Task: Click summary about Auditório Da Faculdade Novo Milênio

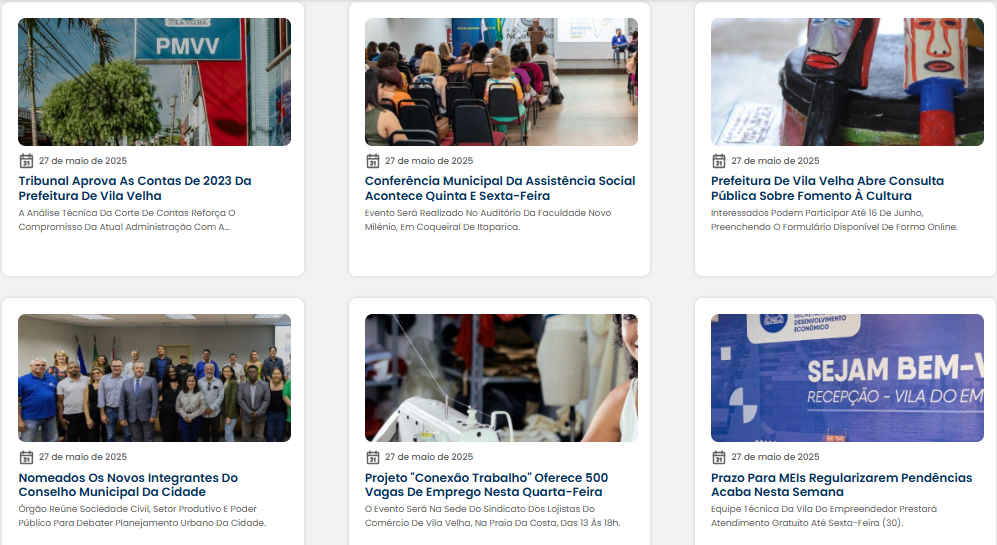Action: [488, 220]
